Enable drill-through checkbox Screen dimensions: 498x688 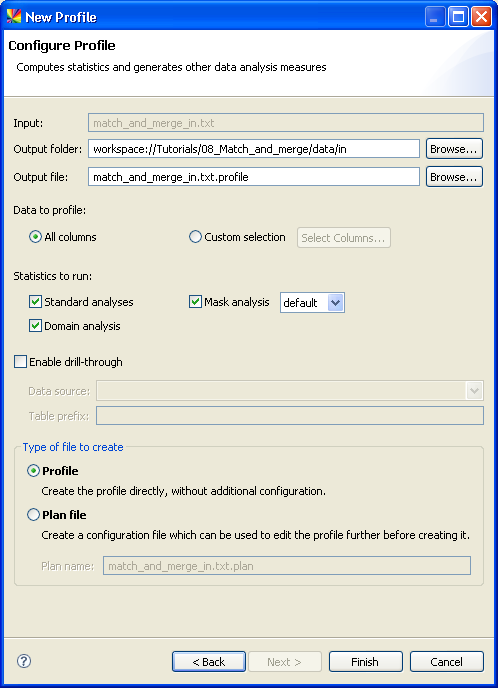pos(20,362)
